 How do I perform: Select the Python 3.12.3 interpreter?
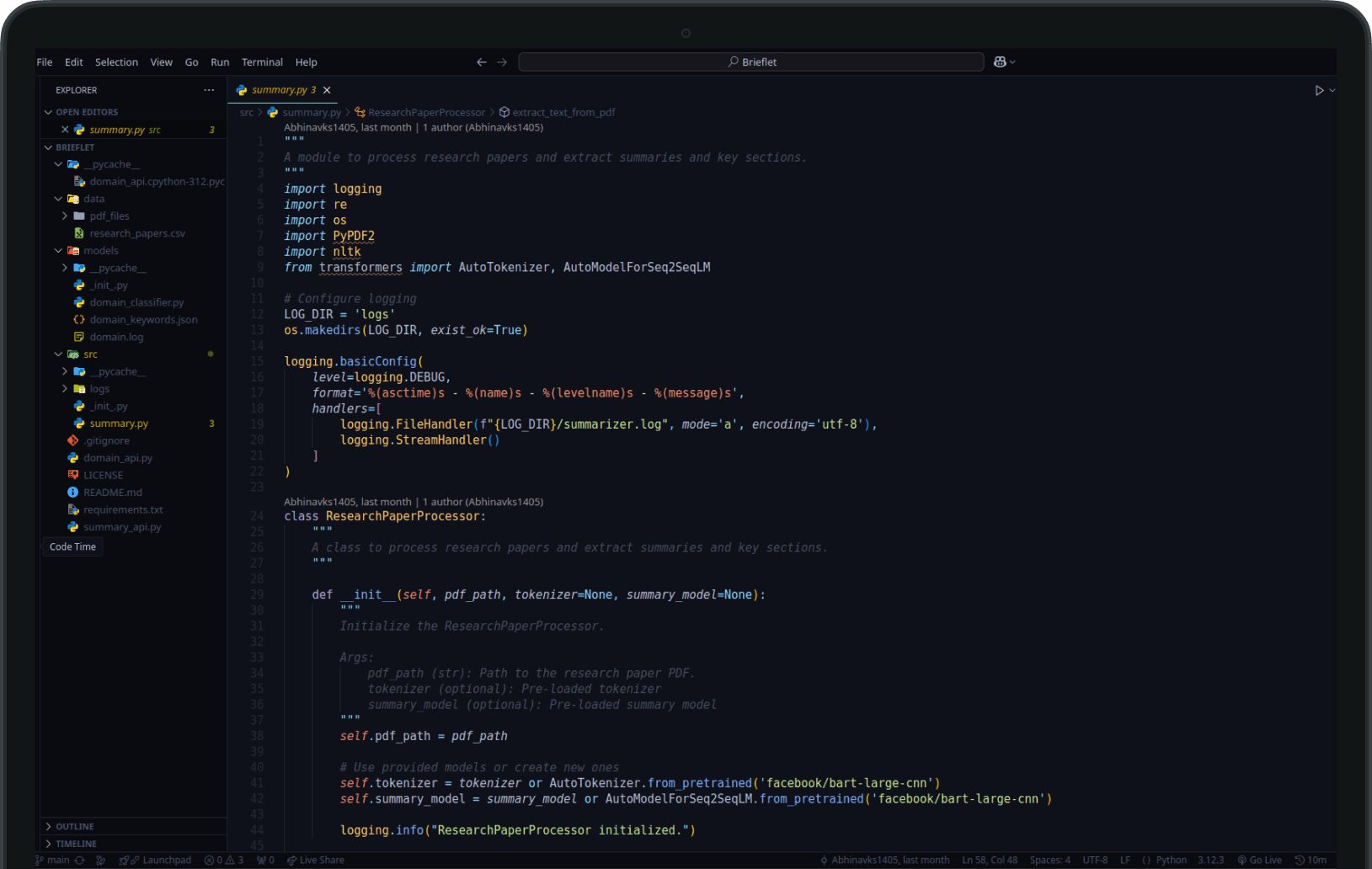point(1211,860)
